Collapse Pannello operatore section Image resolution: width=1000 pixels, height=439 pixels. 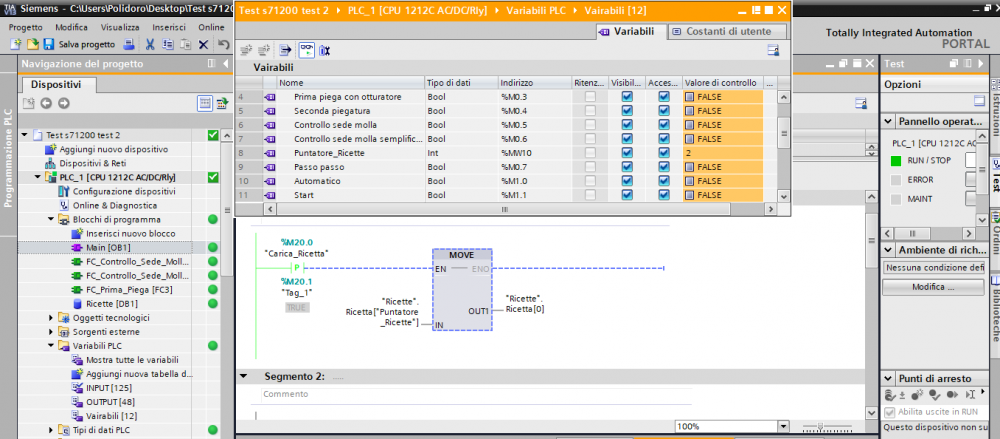point(888,121)
